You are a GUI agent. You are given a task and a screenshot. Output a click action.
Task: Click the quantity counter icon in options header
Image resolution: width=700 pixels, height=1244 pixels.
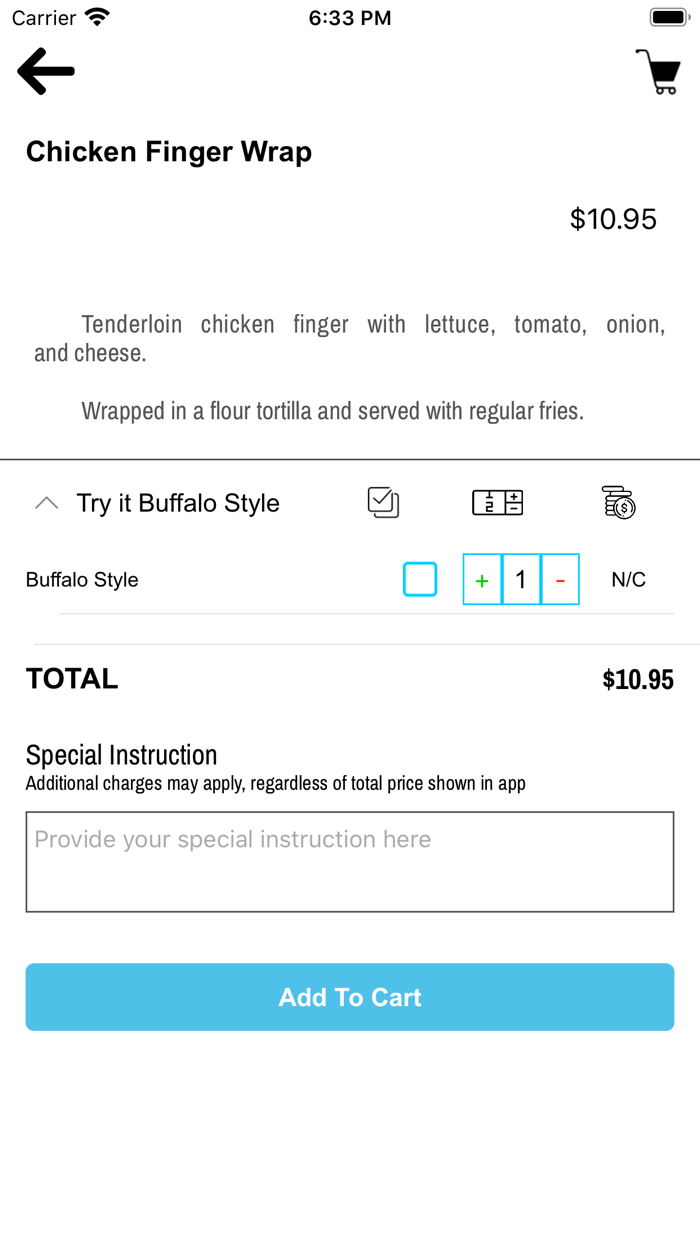pos(497,502)
